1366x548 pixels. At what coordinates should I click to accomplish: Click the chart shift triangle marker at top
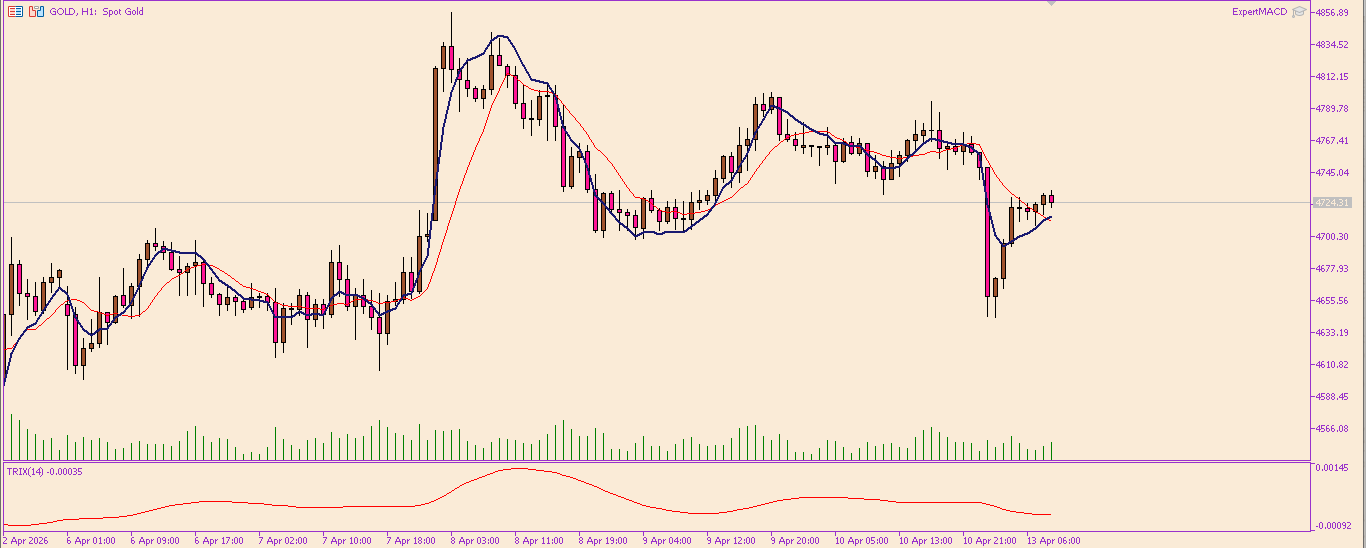[1051, 3]
